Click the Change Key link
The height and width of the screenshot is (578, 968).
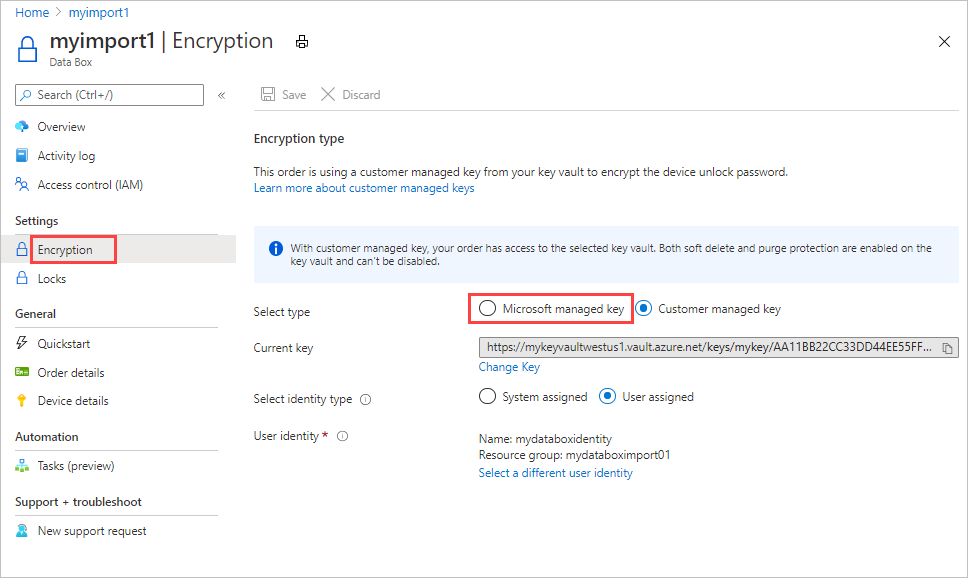509,367
